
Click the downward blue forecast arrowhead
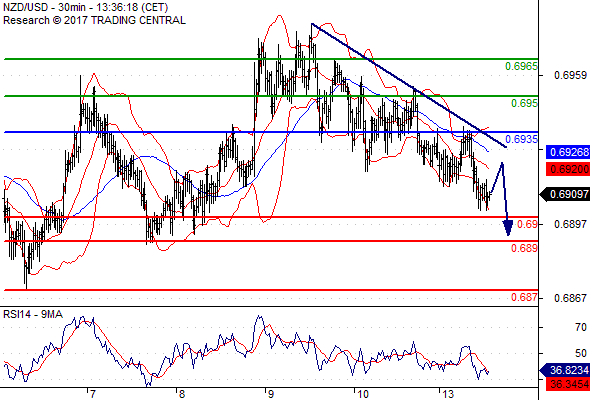(508, 228)
